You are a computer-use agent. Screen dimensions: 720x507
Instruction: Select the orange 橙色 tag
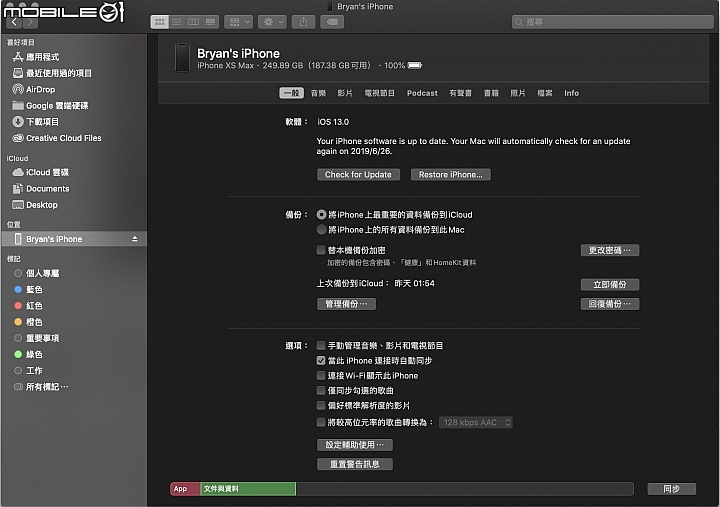coord(28,322)
